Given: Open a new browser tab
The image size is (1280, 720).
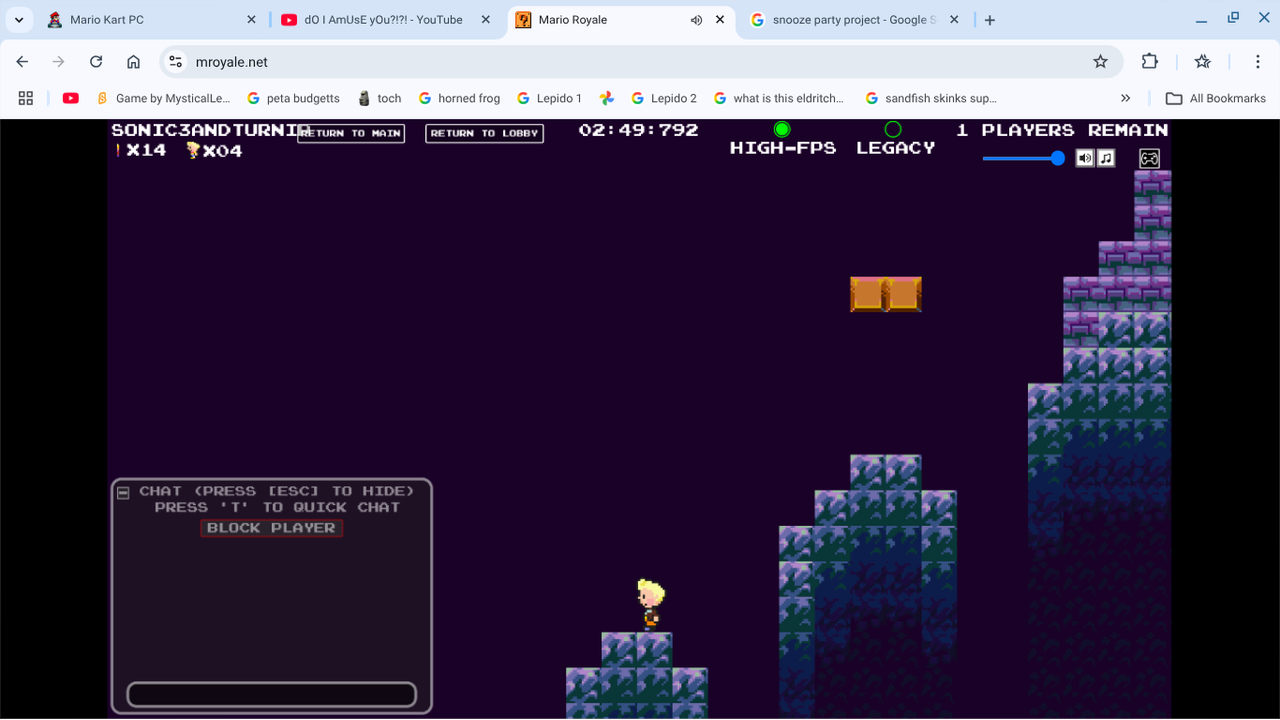Looking at the screenshot, I should click(x=990, y=20).
